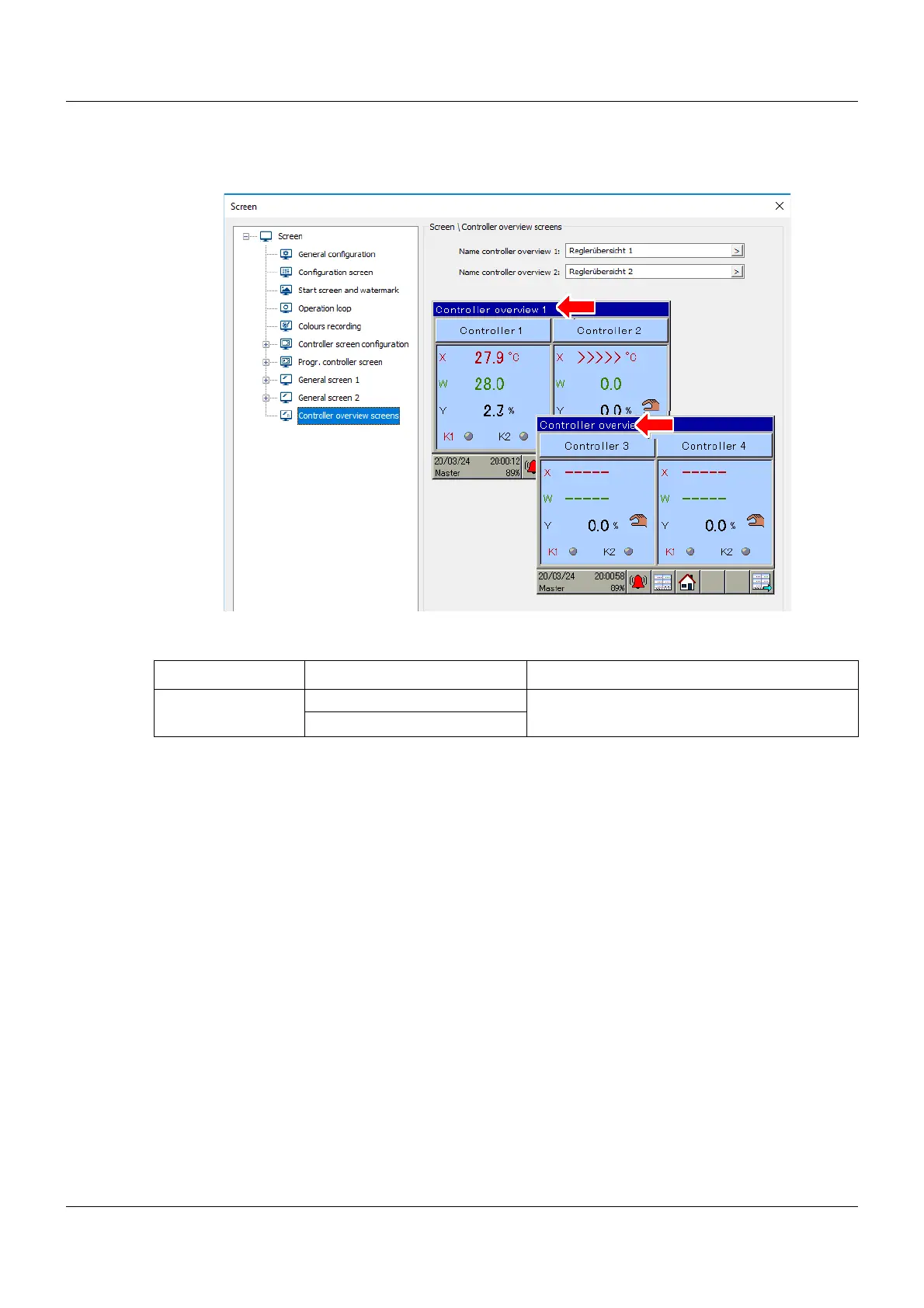The width and height of the screenshot is (924, 1308).
Task: Select Configuration screen in tree
Action: (x=335, y=272)
